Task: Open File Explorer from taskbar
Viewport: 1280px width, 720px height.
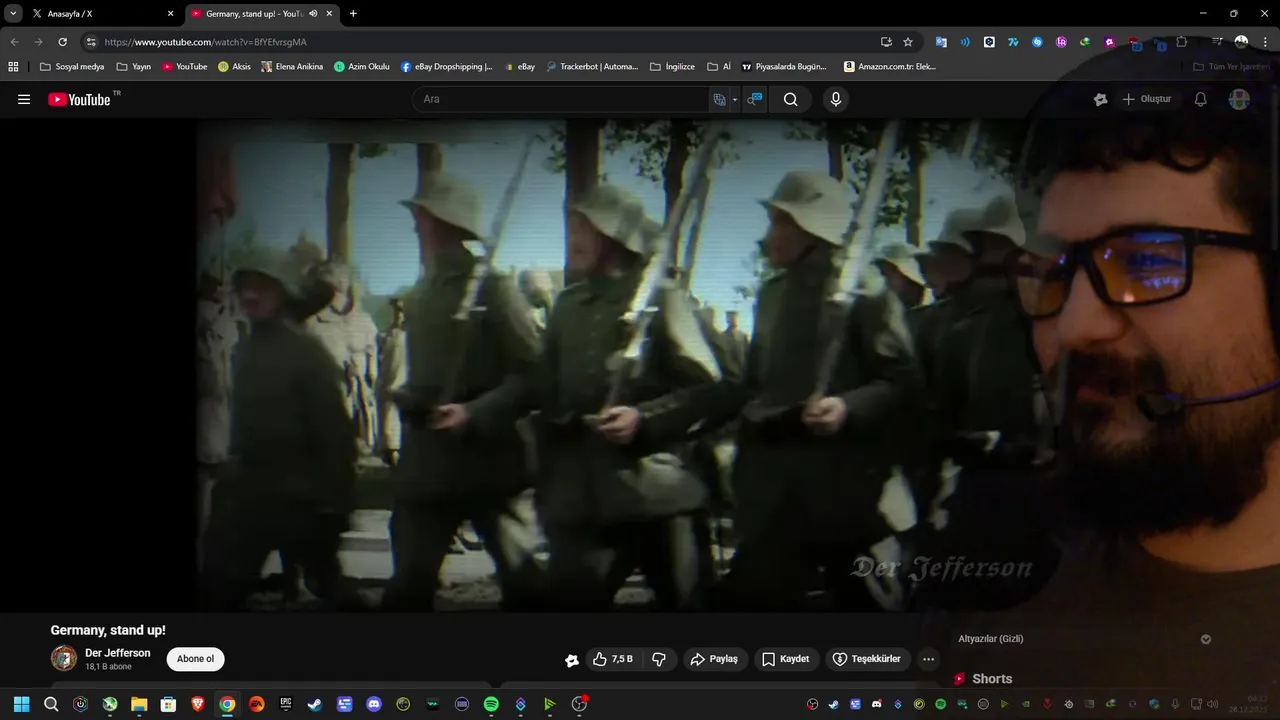Action: 139,704
